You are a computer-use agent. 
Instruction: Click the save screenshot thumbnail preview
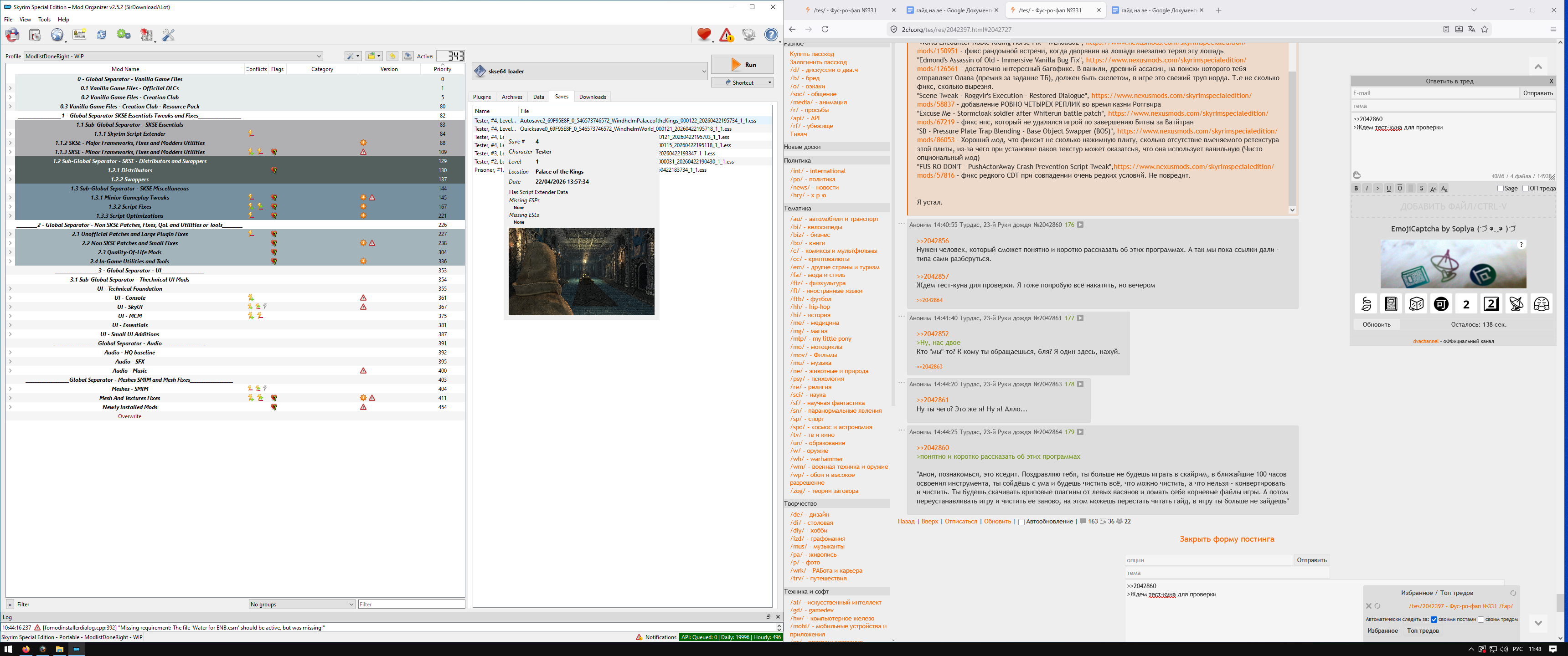(581, 272)
